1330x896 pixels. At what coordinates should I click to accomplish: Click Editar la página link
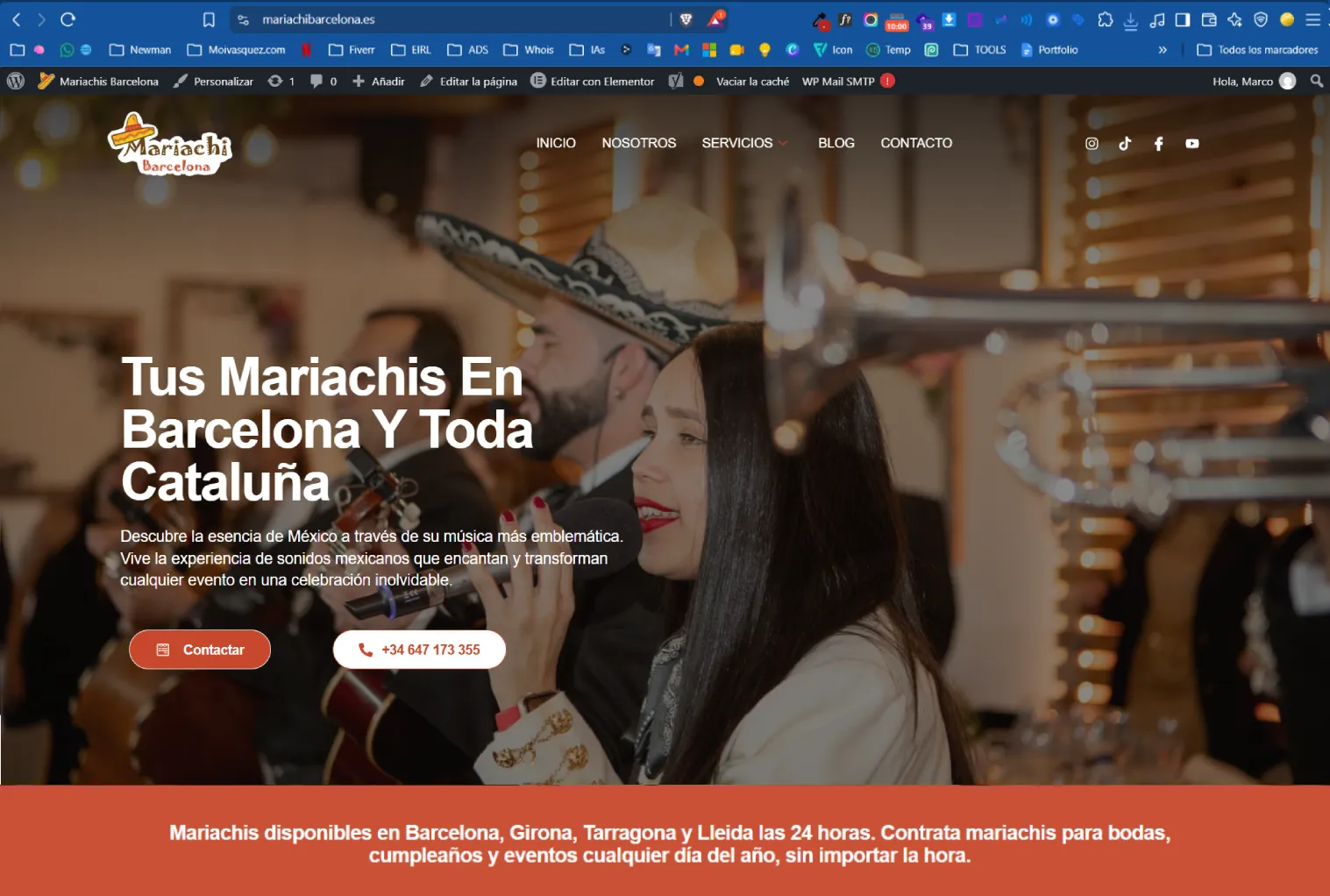click(468, 81)
